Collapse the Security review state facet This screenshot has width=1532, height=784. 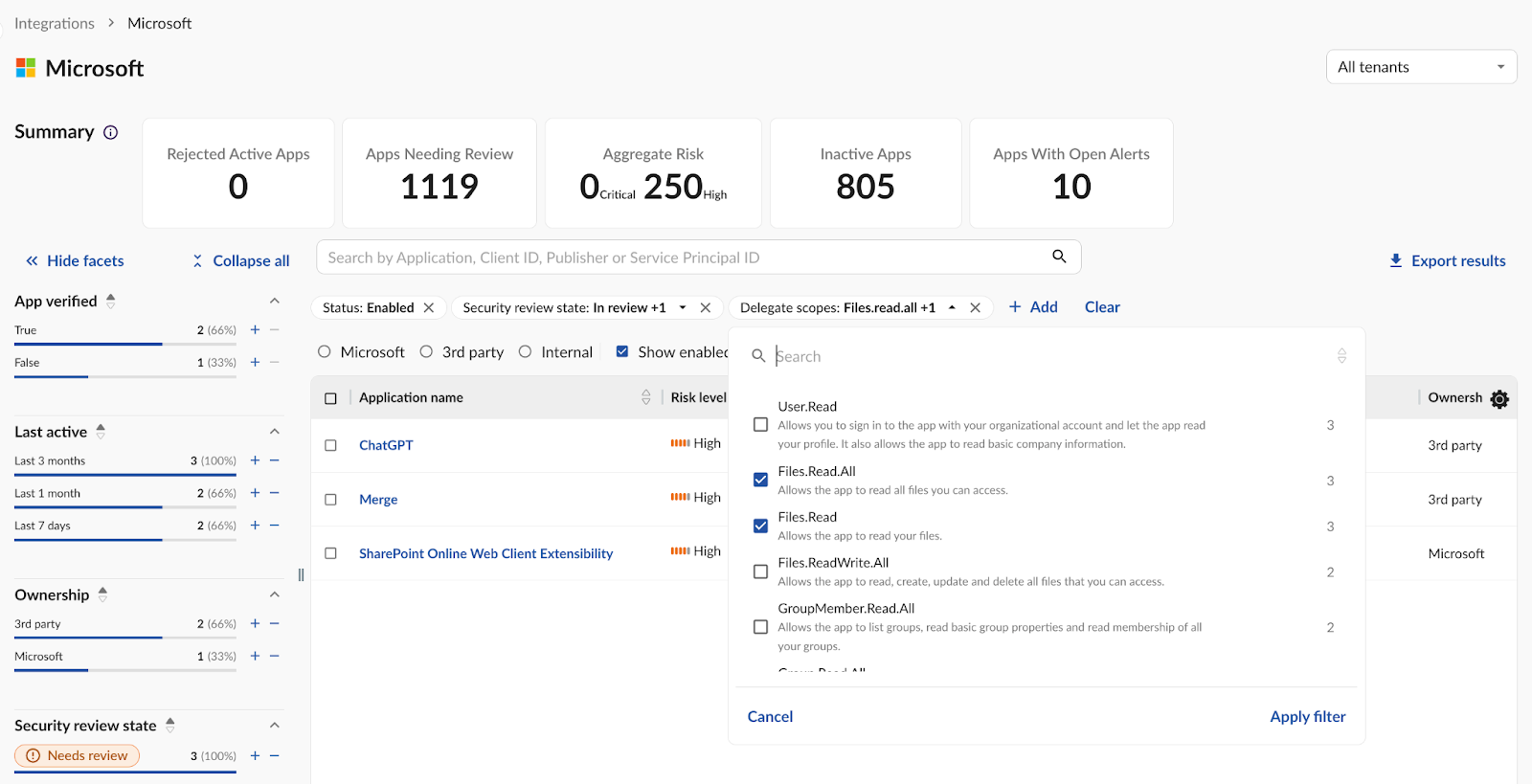[x=275, y=726]
